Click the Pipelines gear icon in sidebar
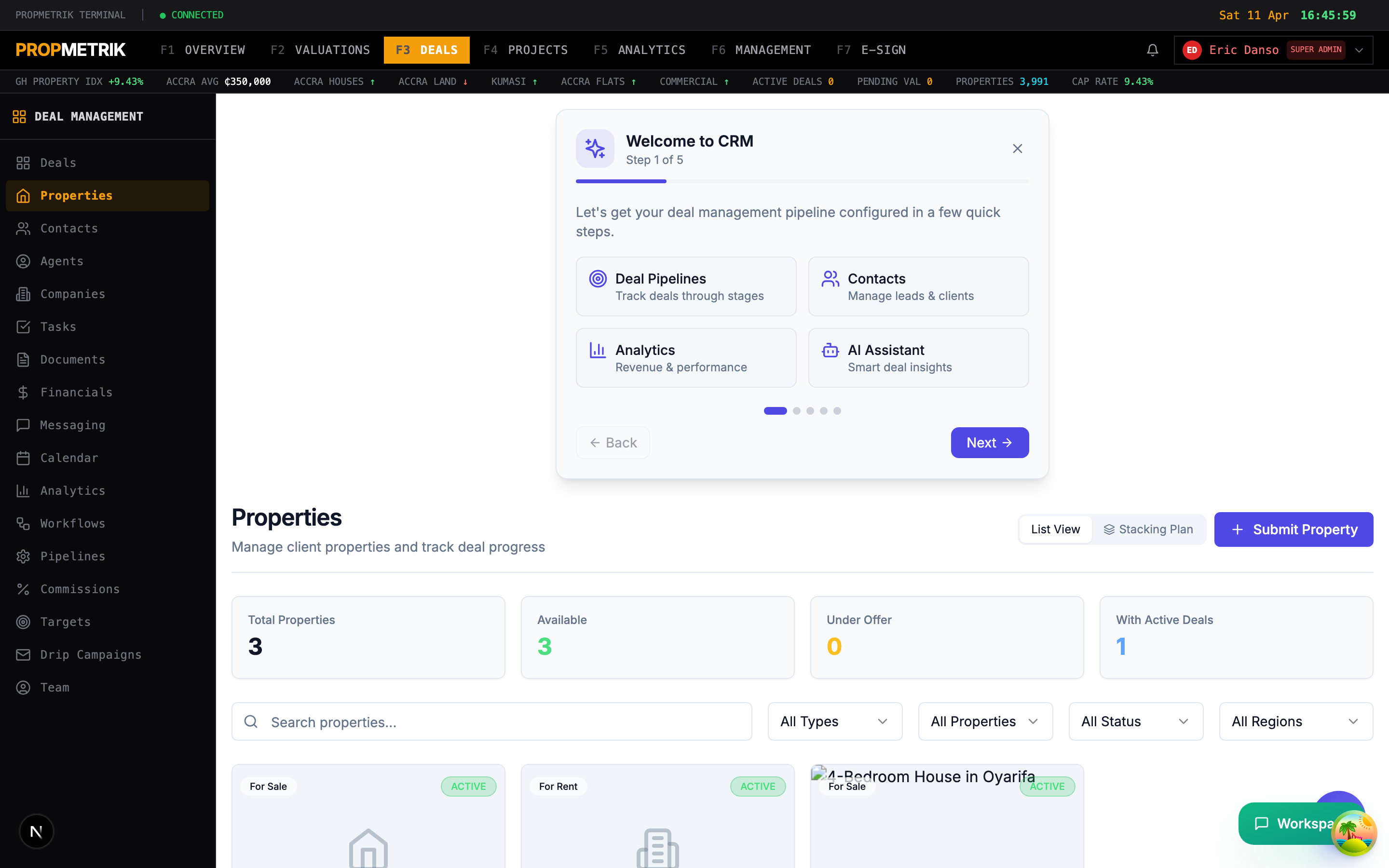The height and width of the screenshot is (868, 1389). coord(23,556)
